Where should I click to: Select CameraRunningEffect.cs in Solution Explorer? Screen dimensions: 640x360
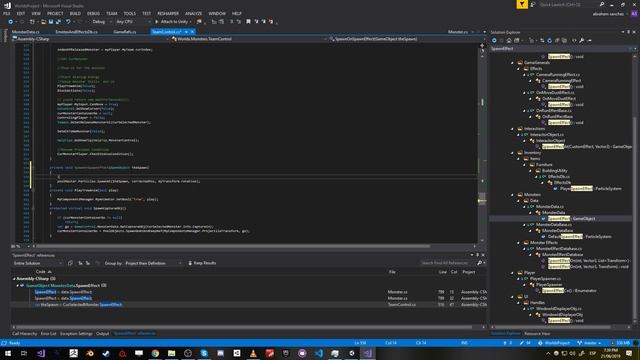[558, 75]
